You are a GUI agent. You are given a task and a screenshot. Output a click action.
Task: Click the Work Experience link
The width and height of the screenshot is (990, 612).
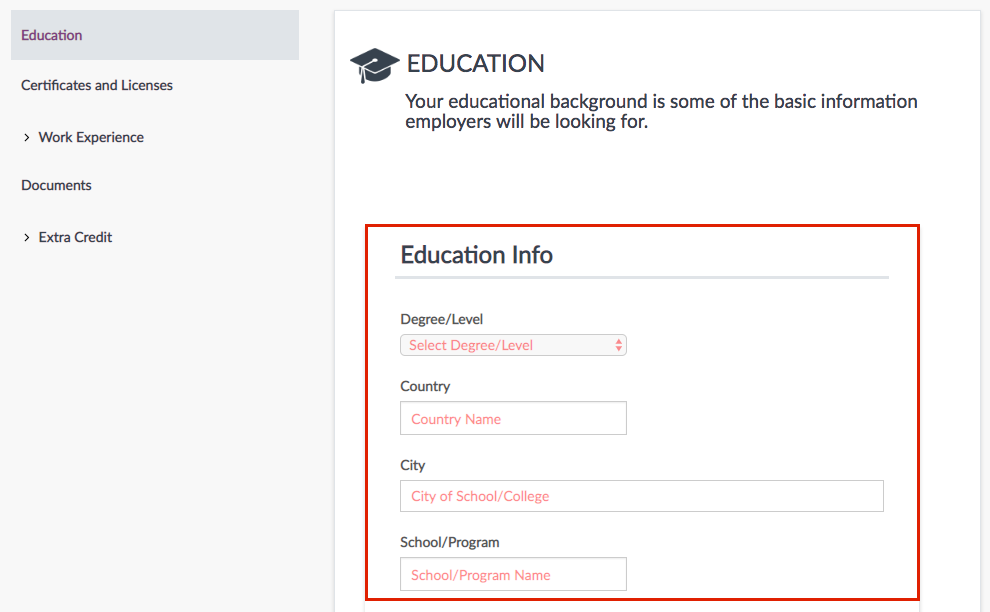pyautogui.click(x=90, y=137)
